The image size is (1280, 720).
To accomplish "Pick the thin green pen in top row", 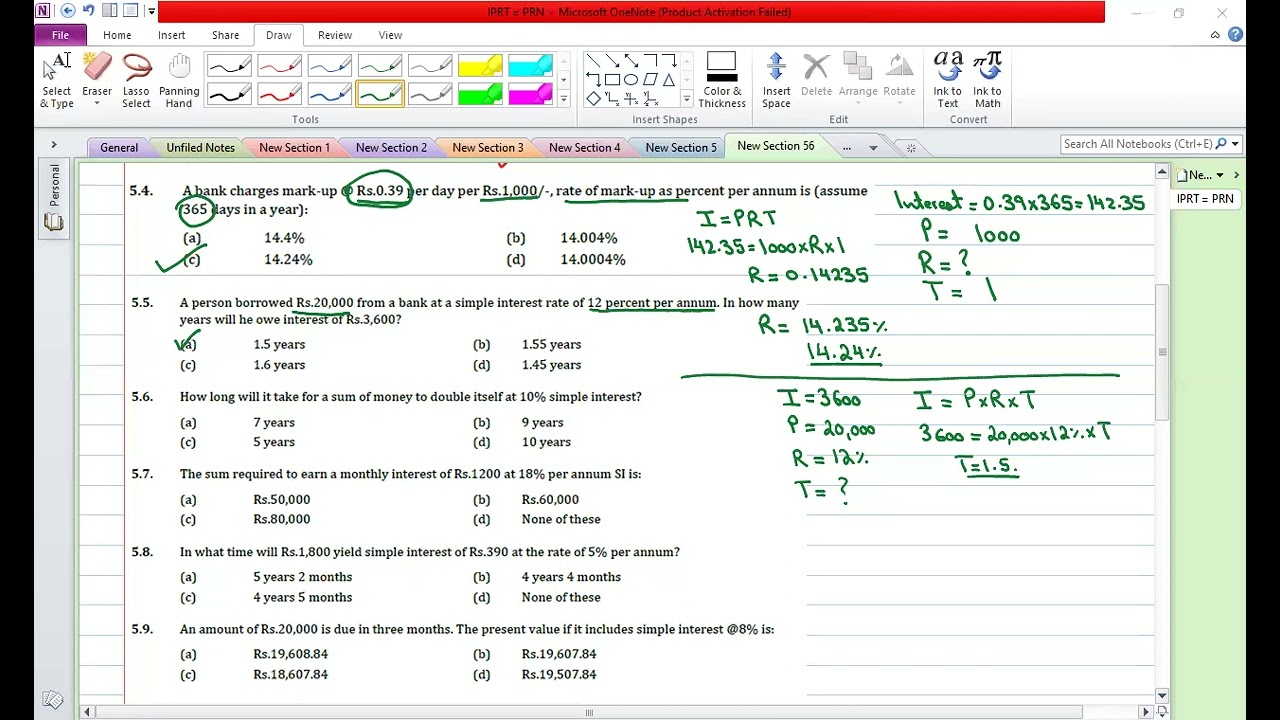I will (x=379, y=67).
